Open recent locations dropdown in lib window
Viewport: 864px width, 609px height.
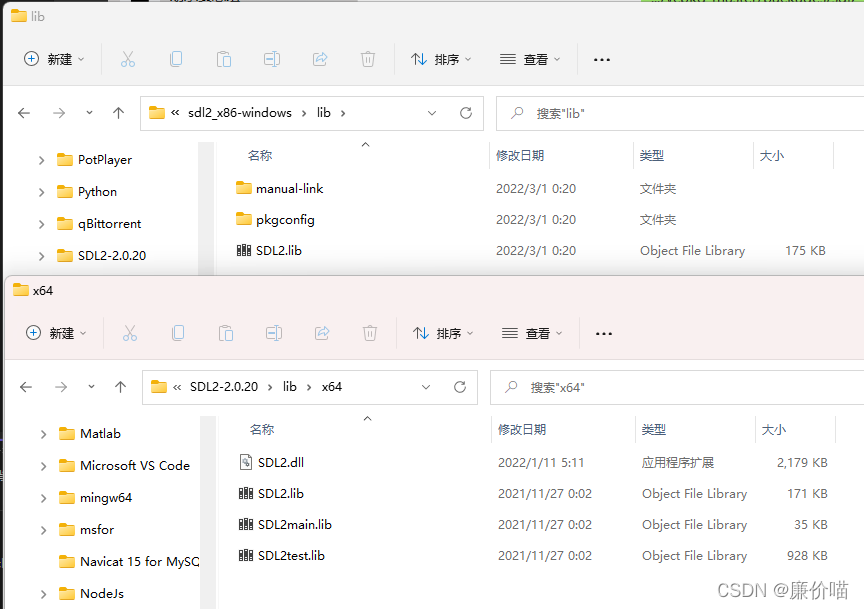click(x=89, y=113)
